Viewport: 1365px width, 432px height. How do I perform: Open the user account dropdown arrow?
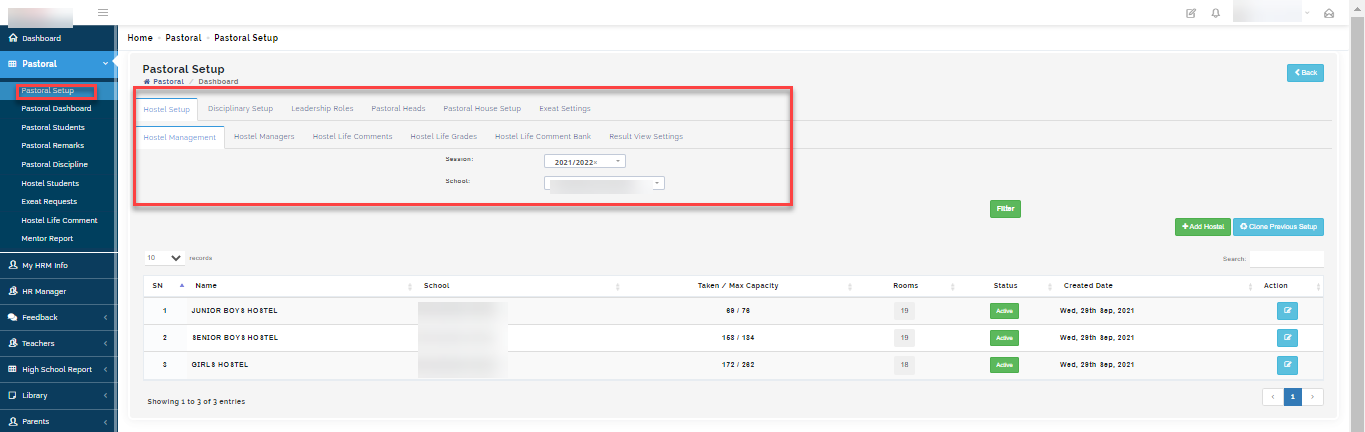[1307, 13]
